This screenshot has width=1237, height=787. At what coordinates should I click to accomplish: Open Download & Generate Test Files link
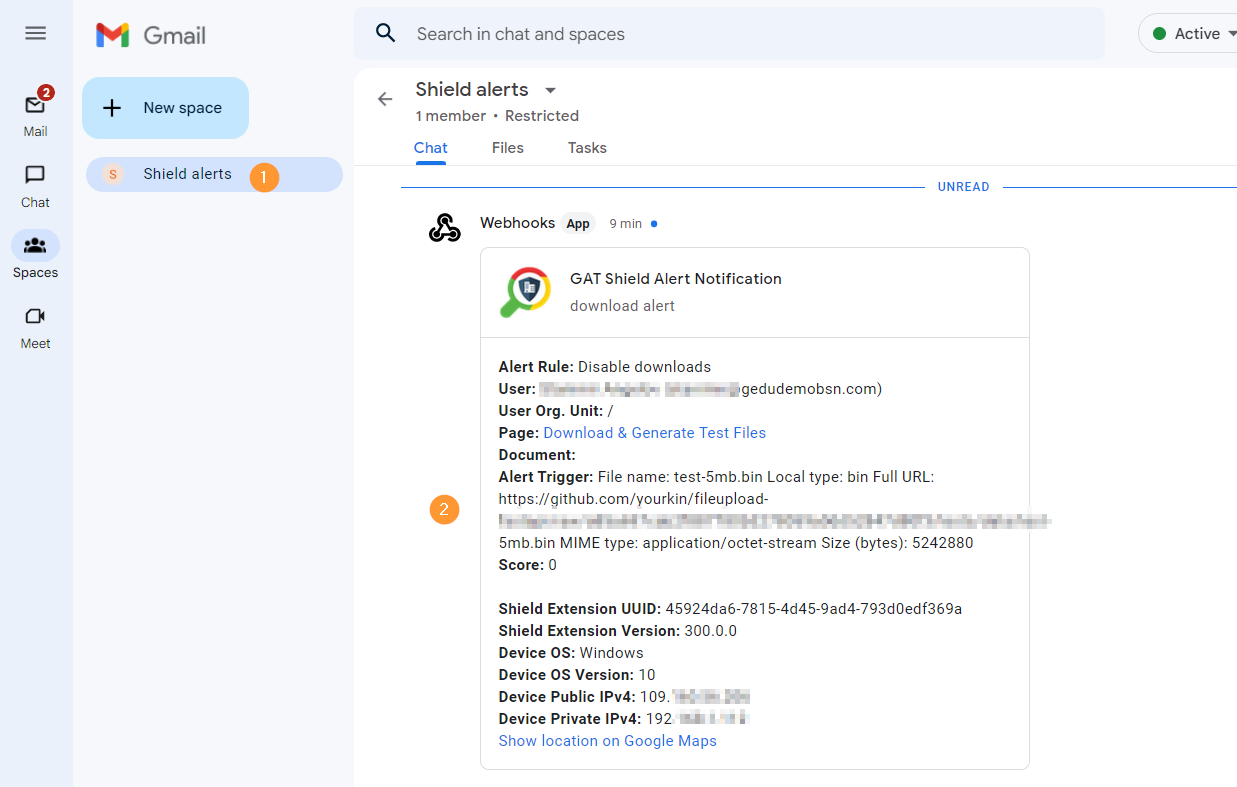pos(655,433)
